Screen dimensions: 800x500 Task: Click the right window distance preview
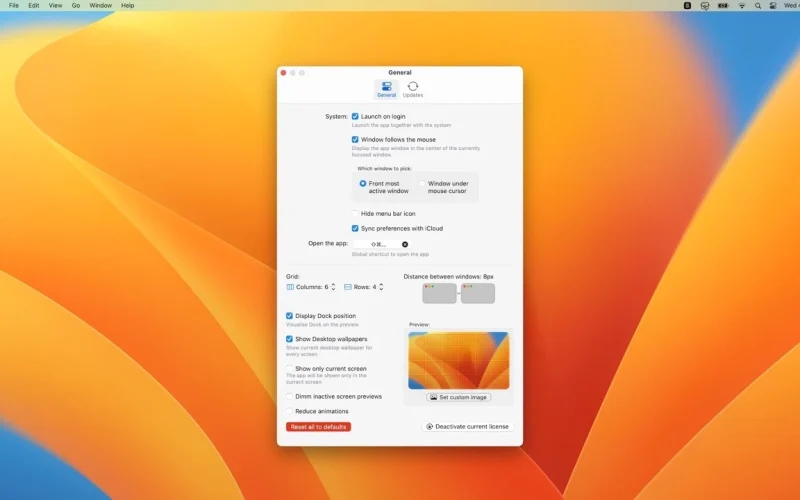[x=478, y=293]
